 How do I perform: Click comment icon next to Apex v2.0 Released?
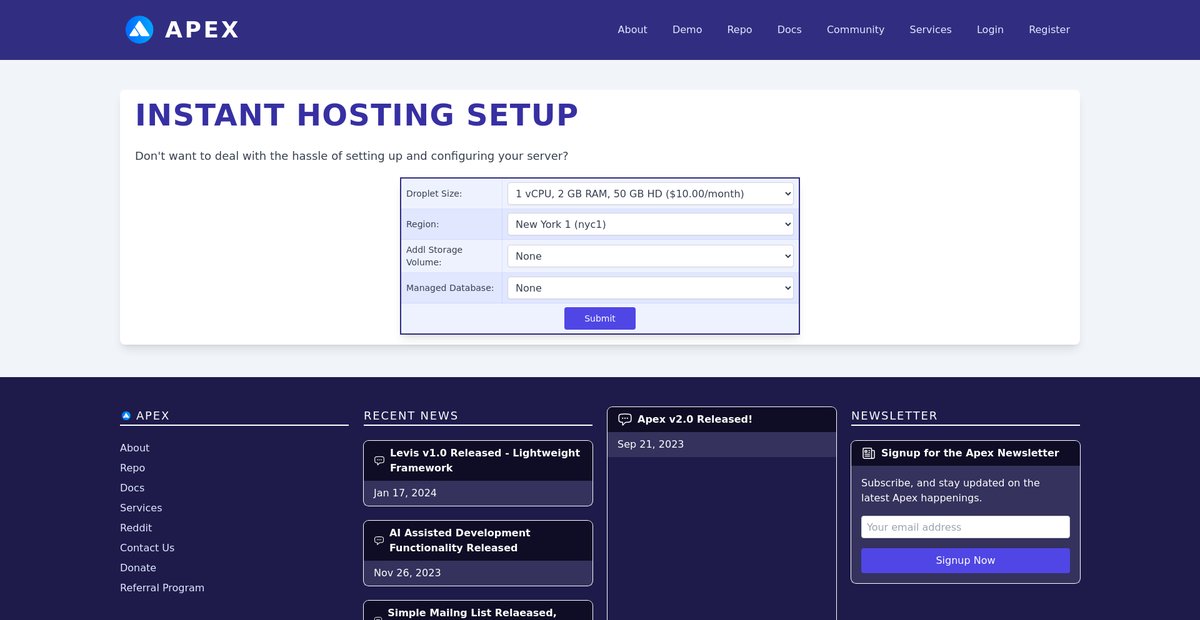(625, 420)
